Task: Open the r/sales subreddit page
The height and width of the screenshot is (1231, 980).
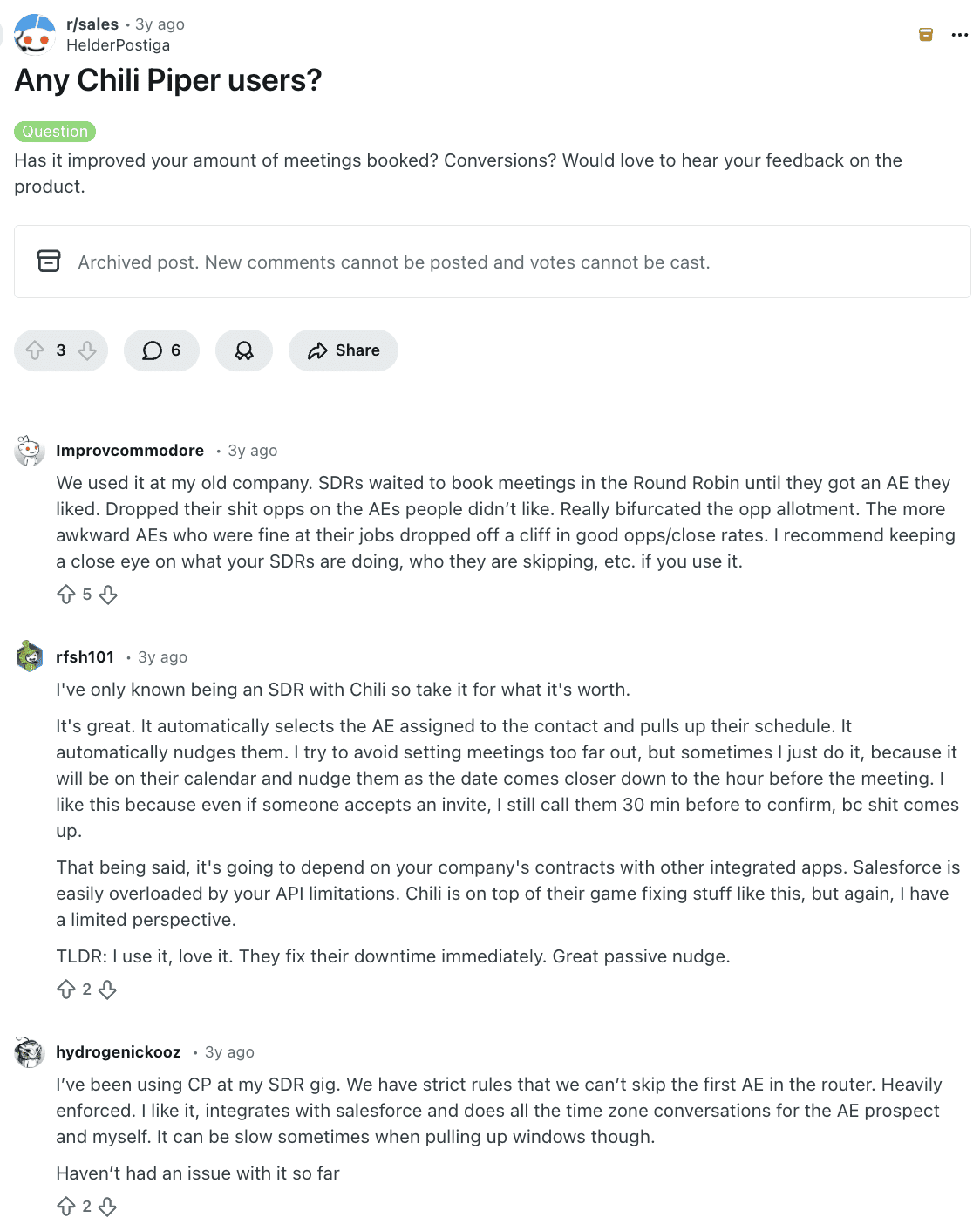Action: 92,24
